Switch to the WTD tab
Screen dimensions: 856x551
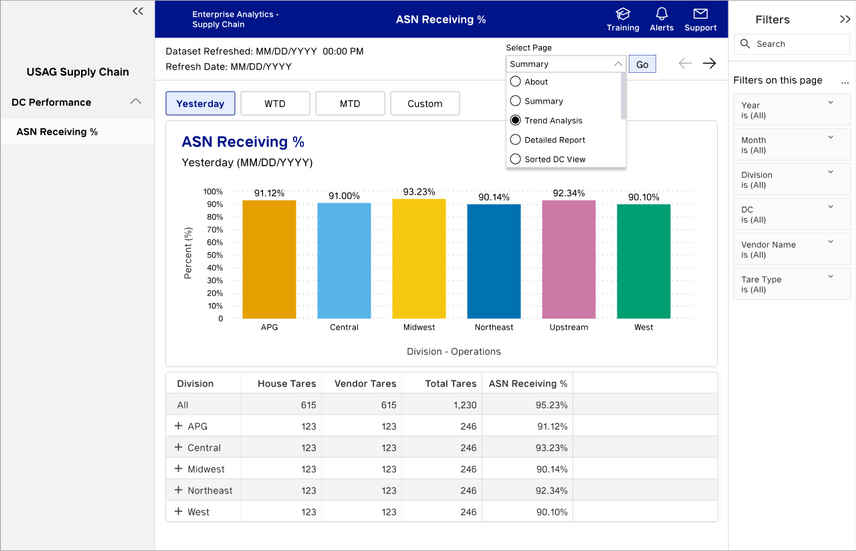[275, 103]
